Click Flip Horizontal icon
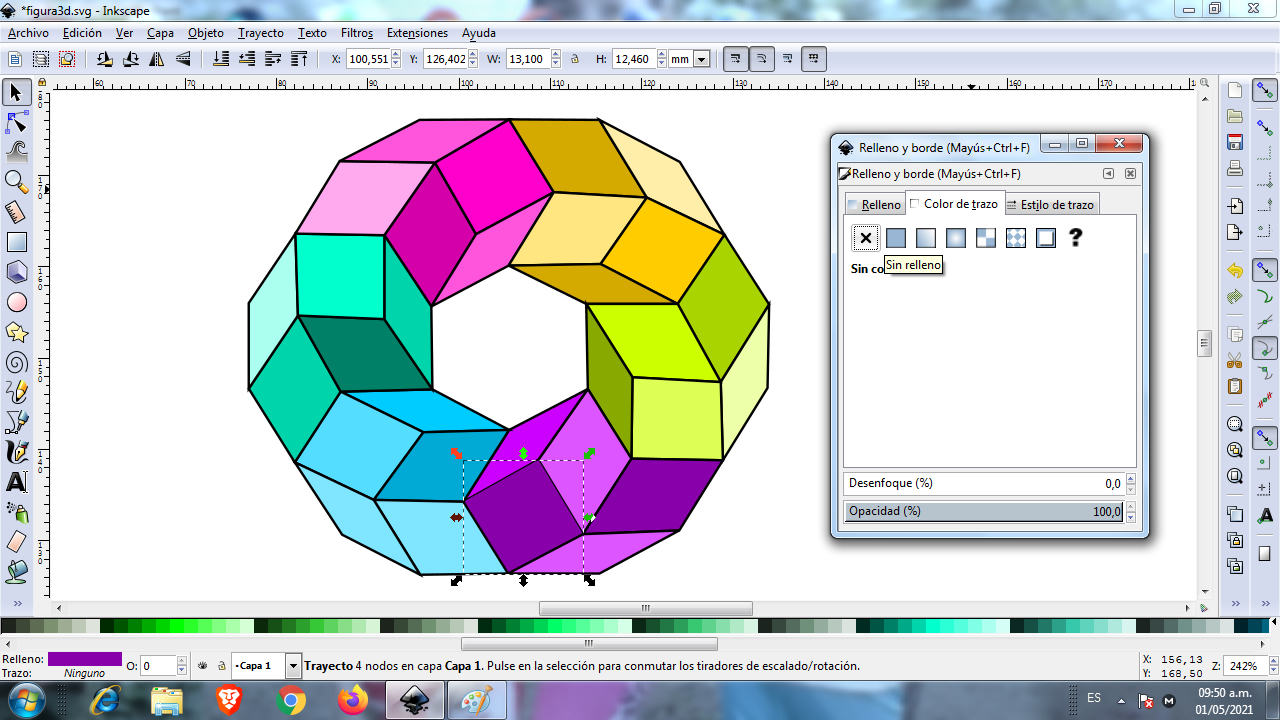Viewport: 1280px width, 720px height. (x=156, y=60)
